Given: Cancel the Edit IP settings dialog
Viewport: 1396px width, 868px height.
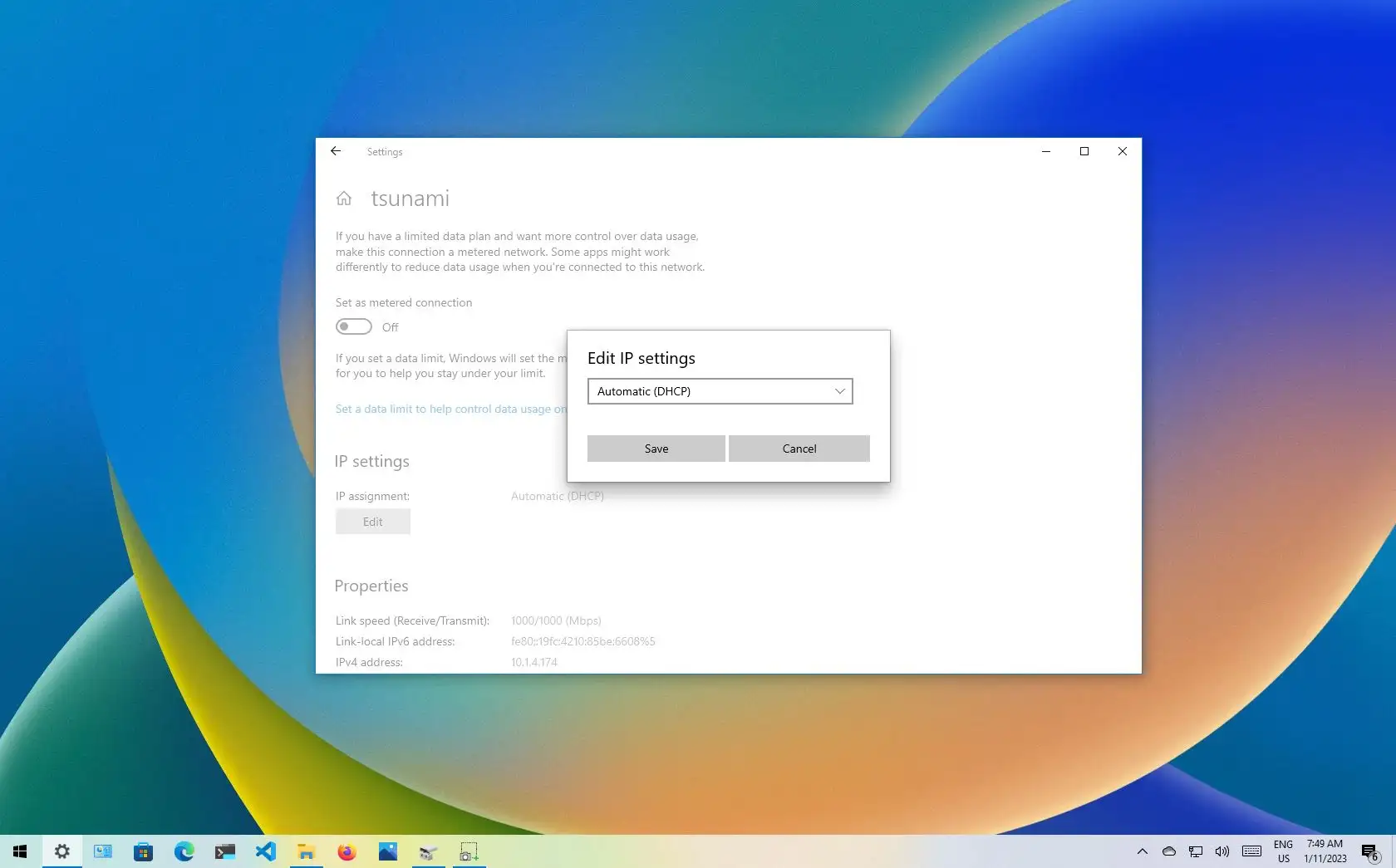Looking at the screenshot, I should click(798, 449).
